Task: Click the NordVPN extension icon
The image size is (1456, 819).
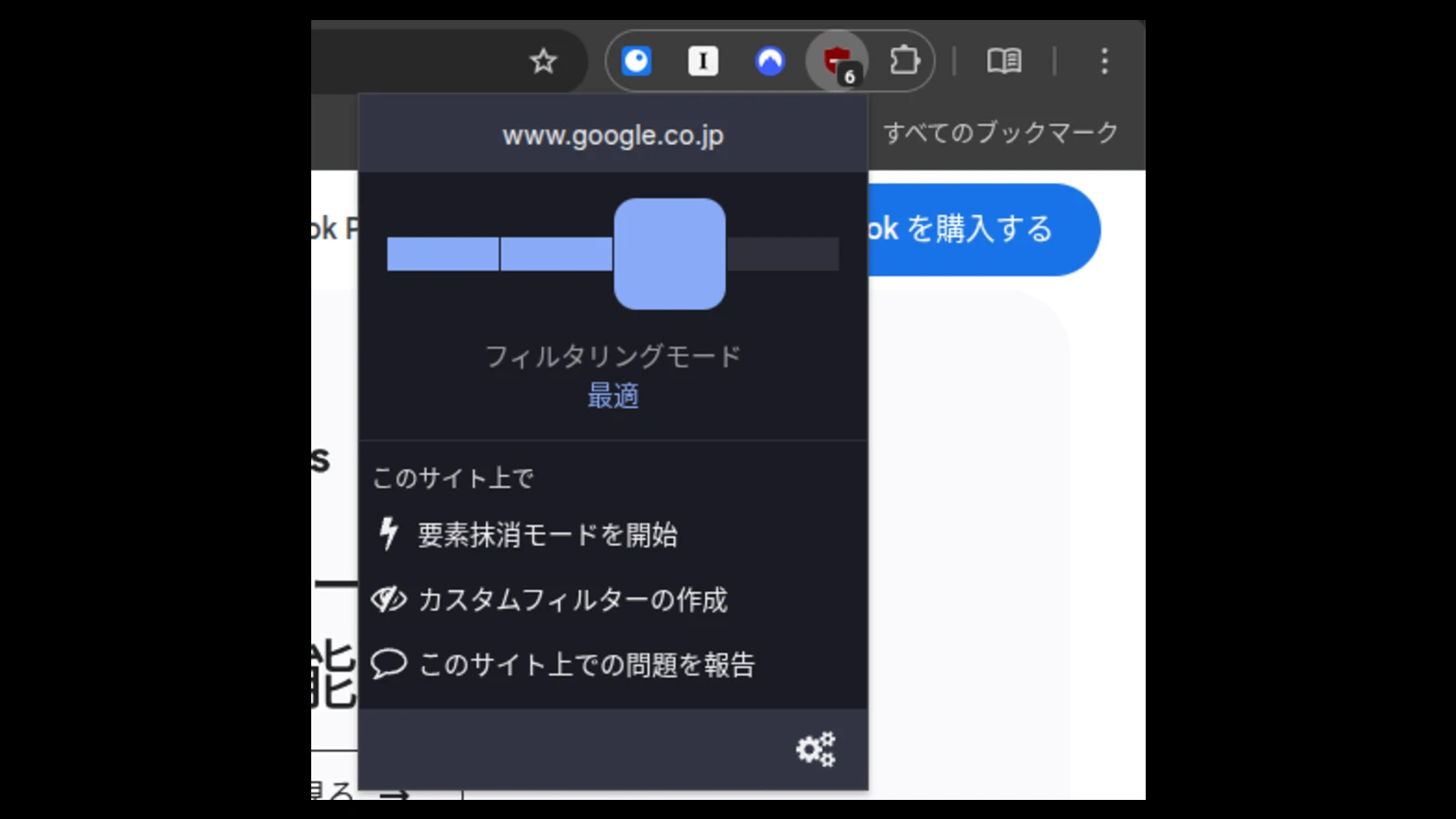Action: (x=770, y=61)
